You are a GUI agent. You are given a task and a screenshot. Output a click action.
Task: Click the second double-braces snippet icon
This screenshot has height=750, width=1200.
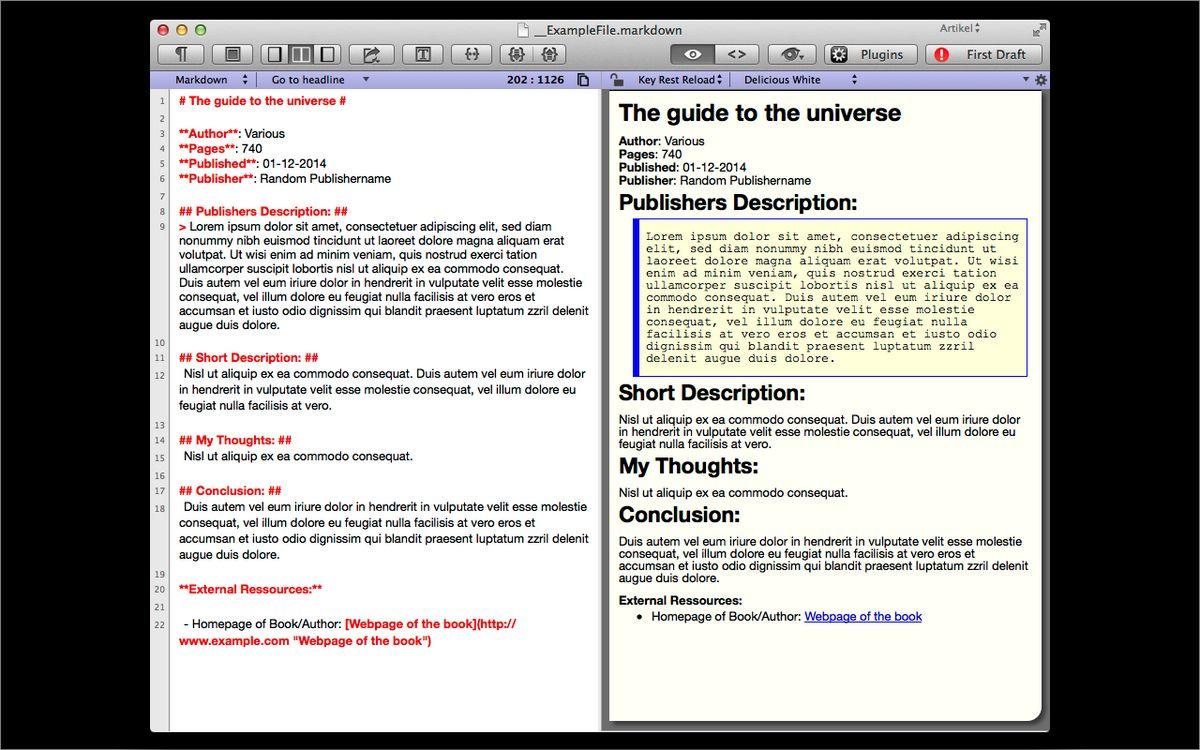pos(550,55)
